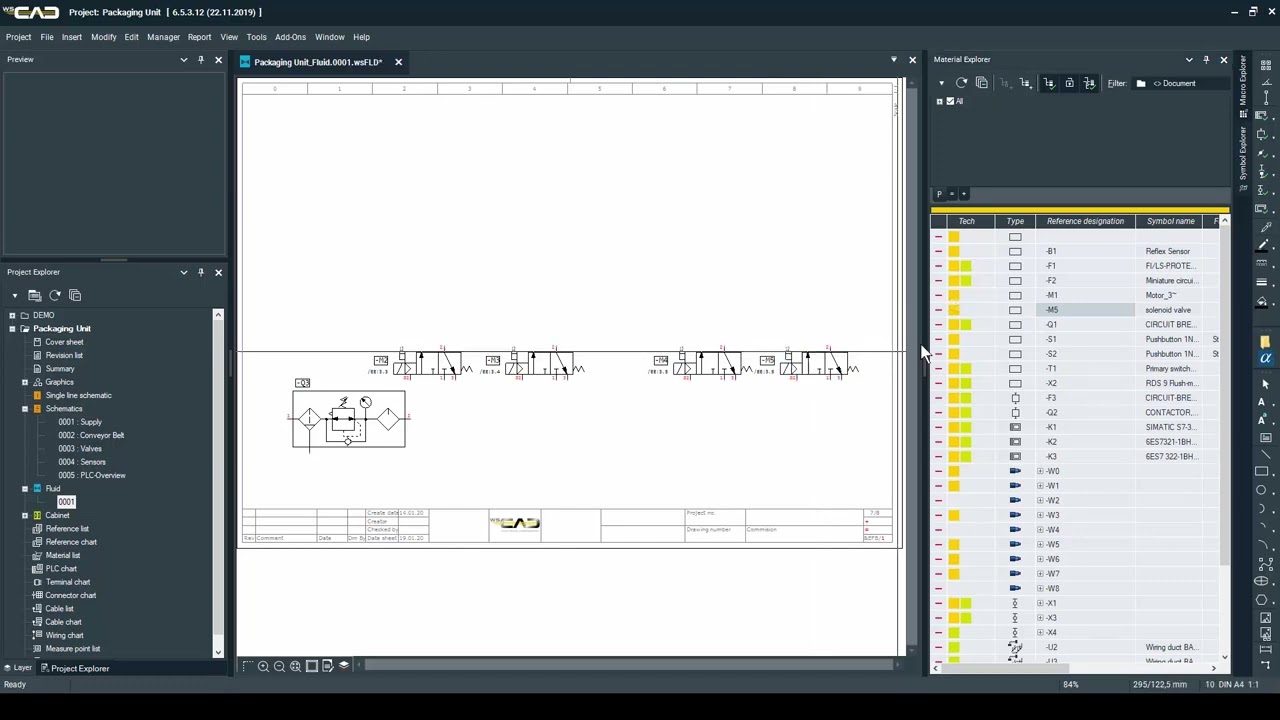The width and height of the screenshot is (1280, 720).
Task: Sort by the Tech column header
Action: point(966,221)
